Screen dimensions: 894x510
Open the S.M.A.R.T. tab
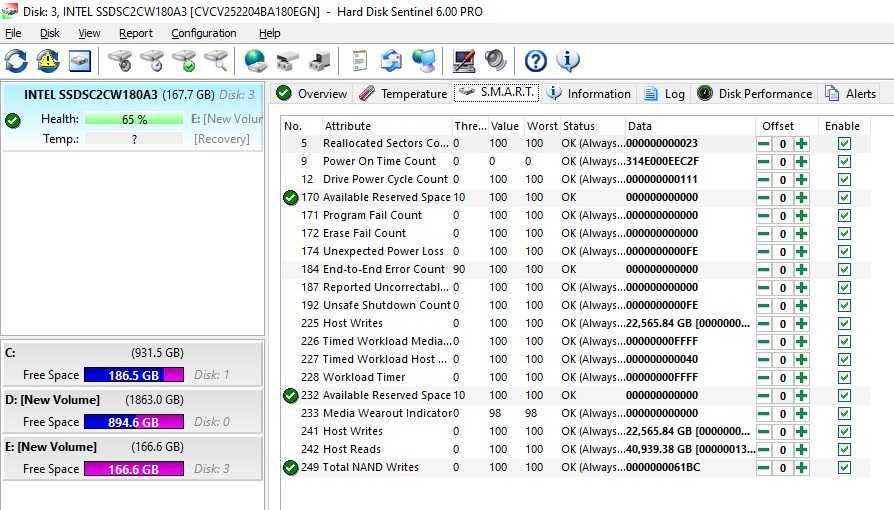(496, 92)
